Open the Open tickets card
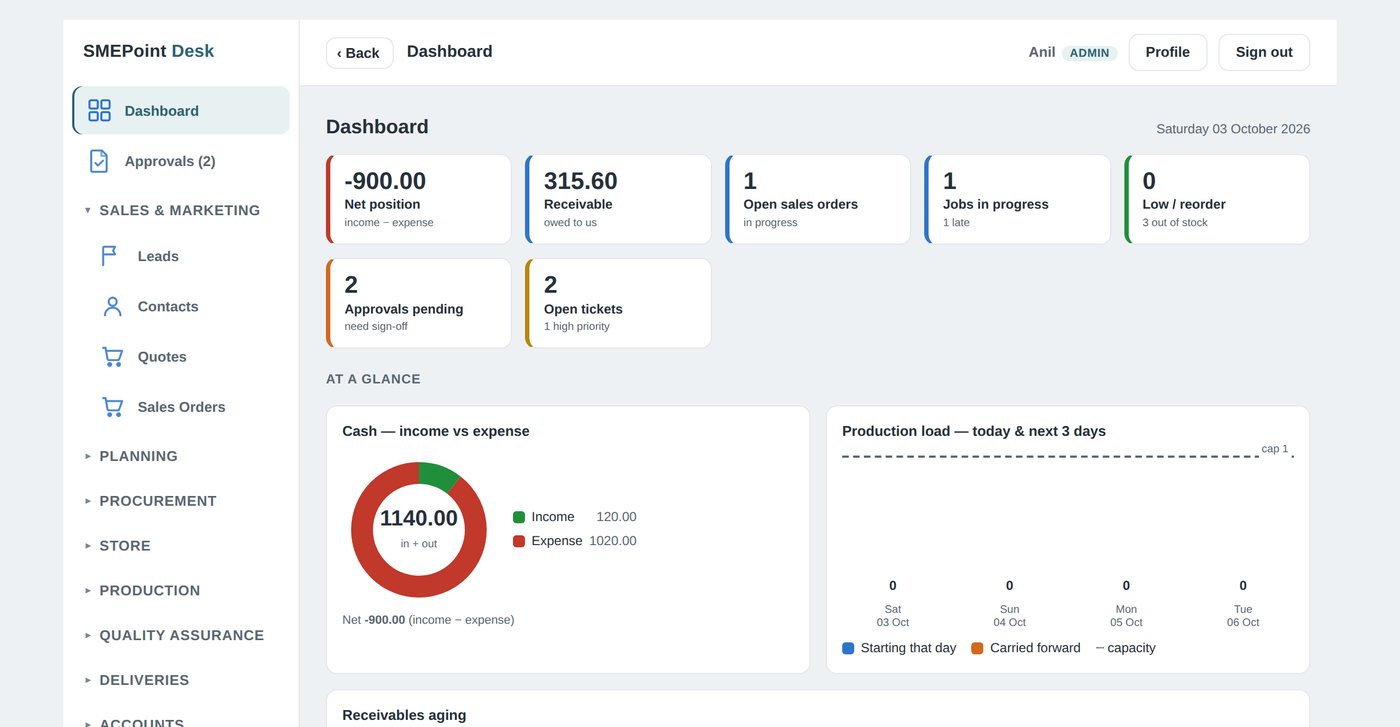 tap(618, 303)
